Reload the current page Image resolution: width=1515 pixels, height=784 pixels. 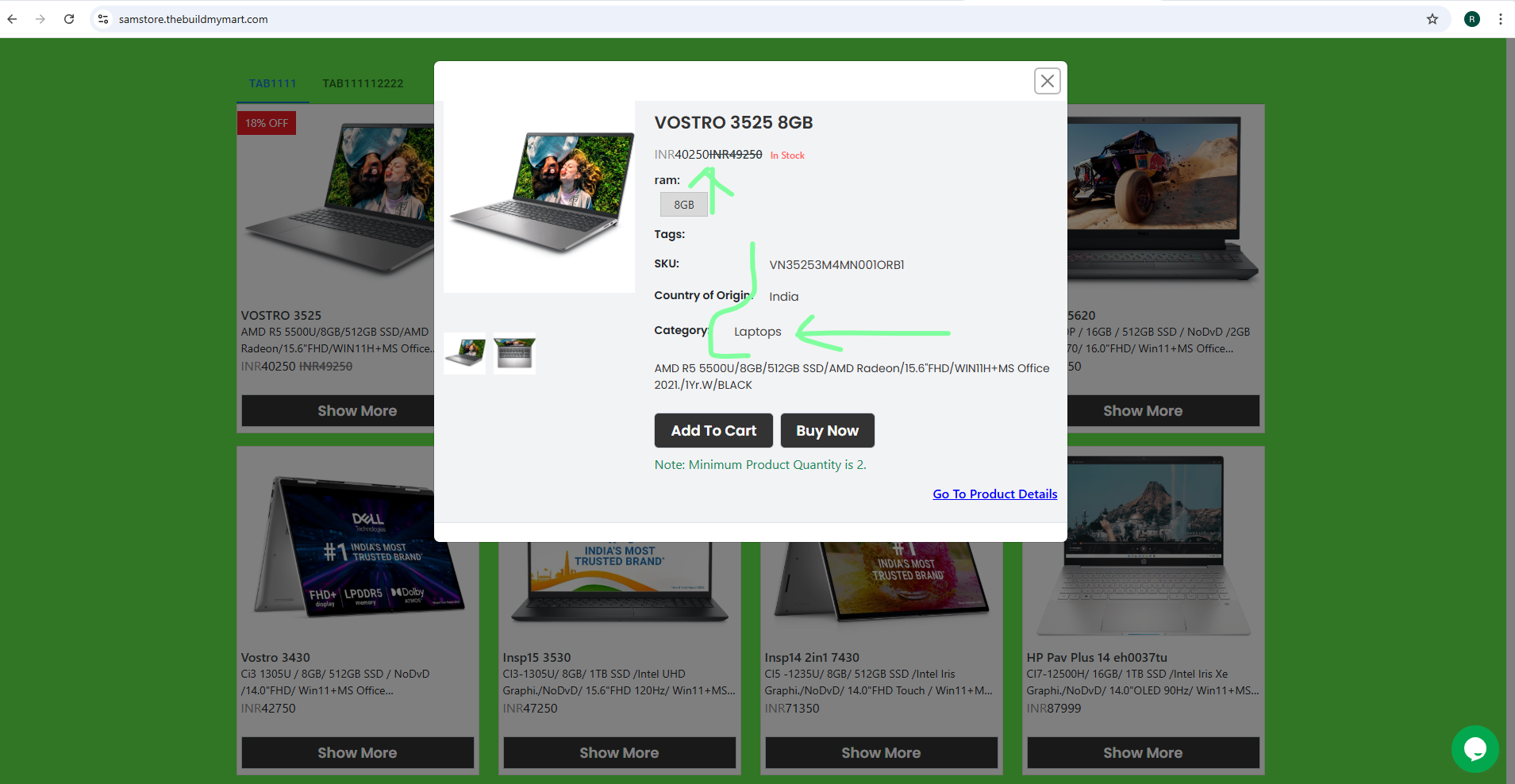(69, 19)
